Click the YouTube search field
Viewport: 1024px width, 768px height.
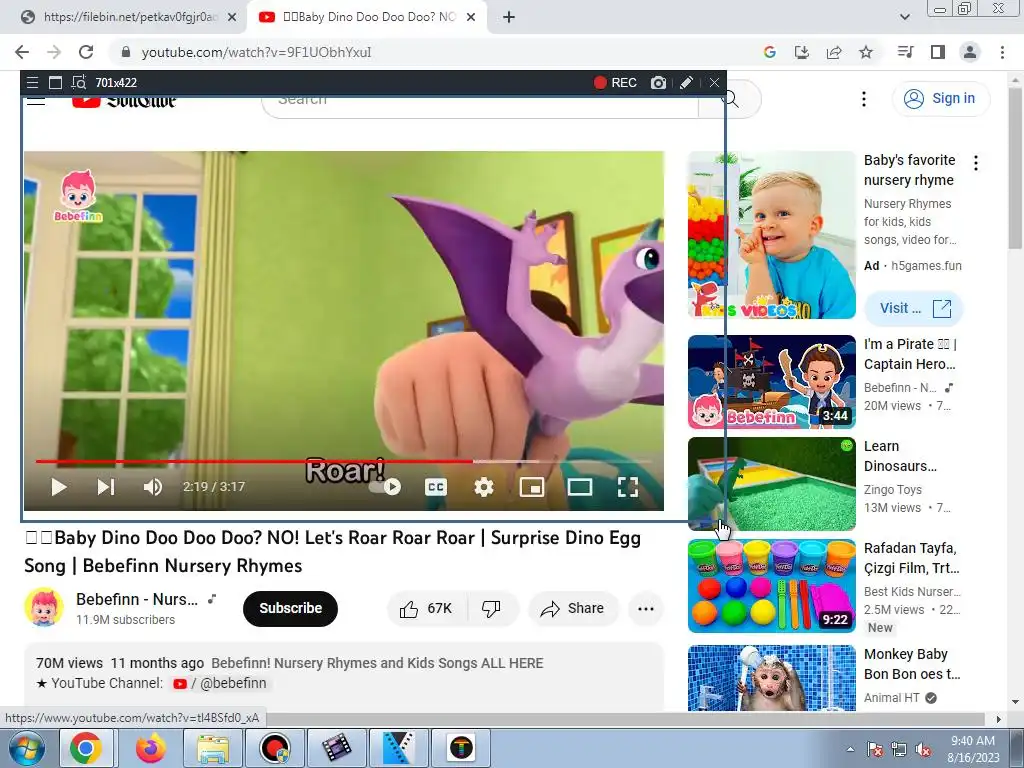click(x=480, y=99)
